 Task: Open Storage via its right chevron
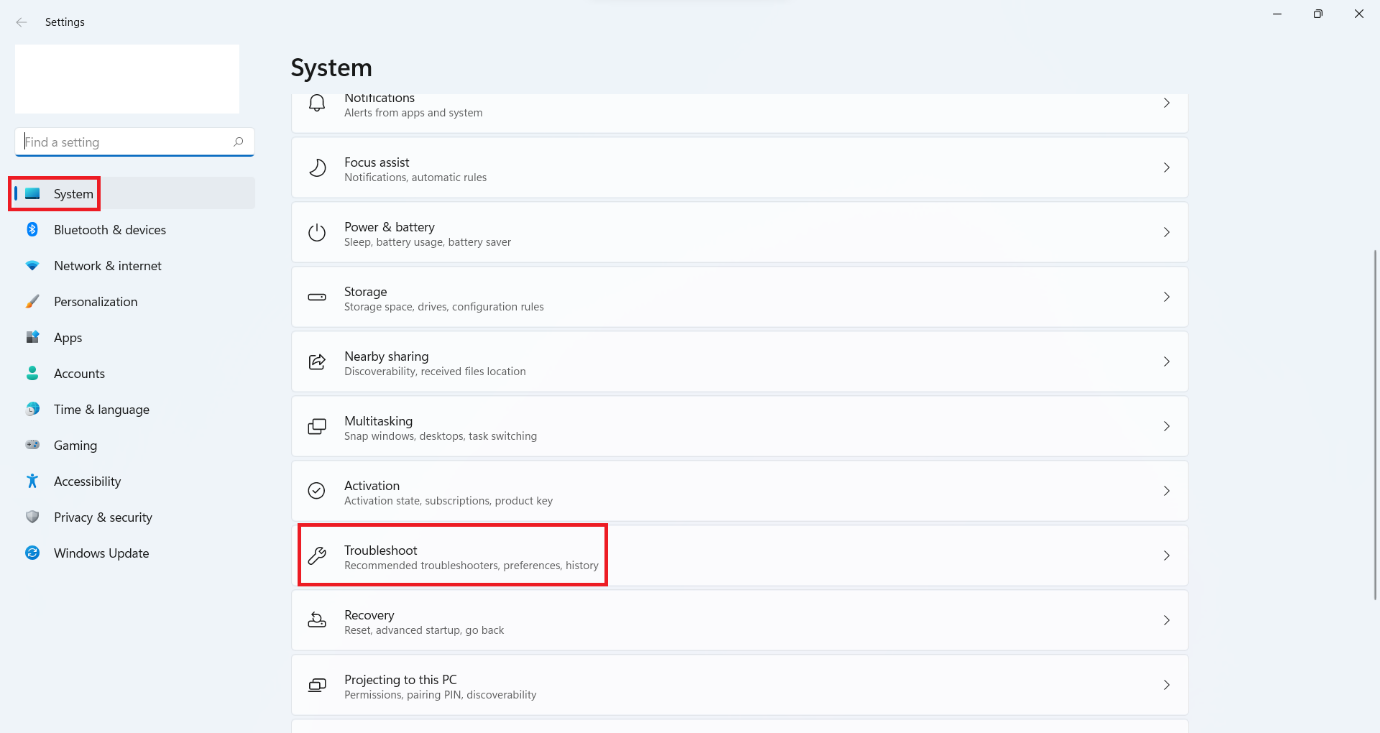[x=1166, y=297]
